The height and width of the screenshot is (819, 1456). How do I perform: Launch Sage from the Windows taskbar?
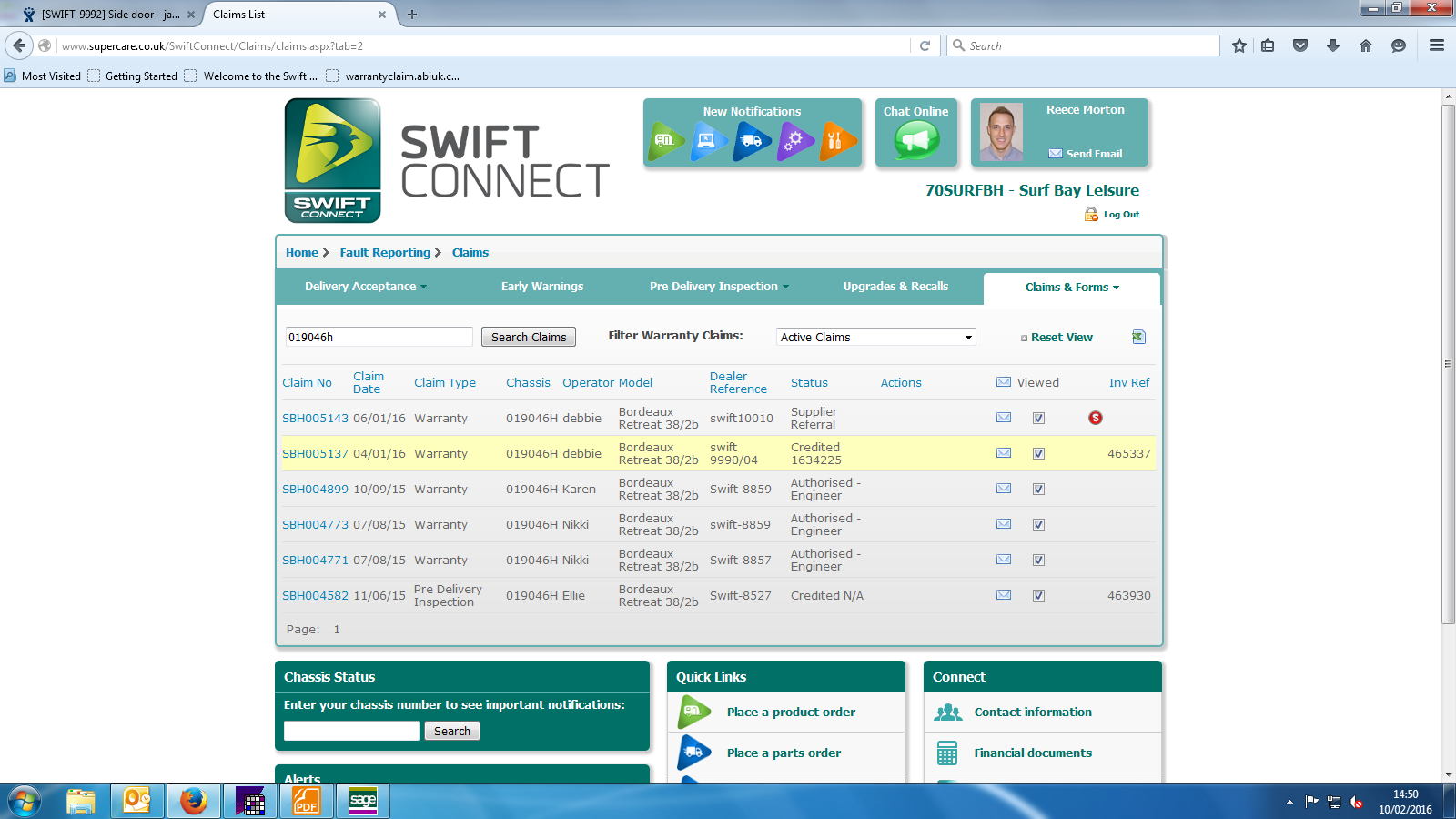(362, 801)
